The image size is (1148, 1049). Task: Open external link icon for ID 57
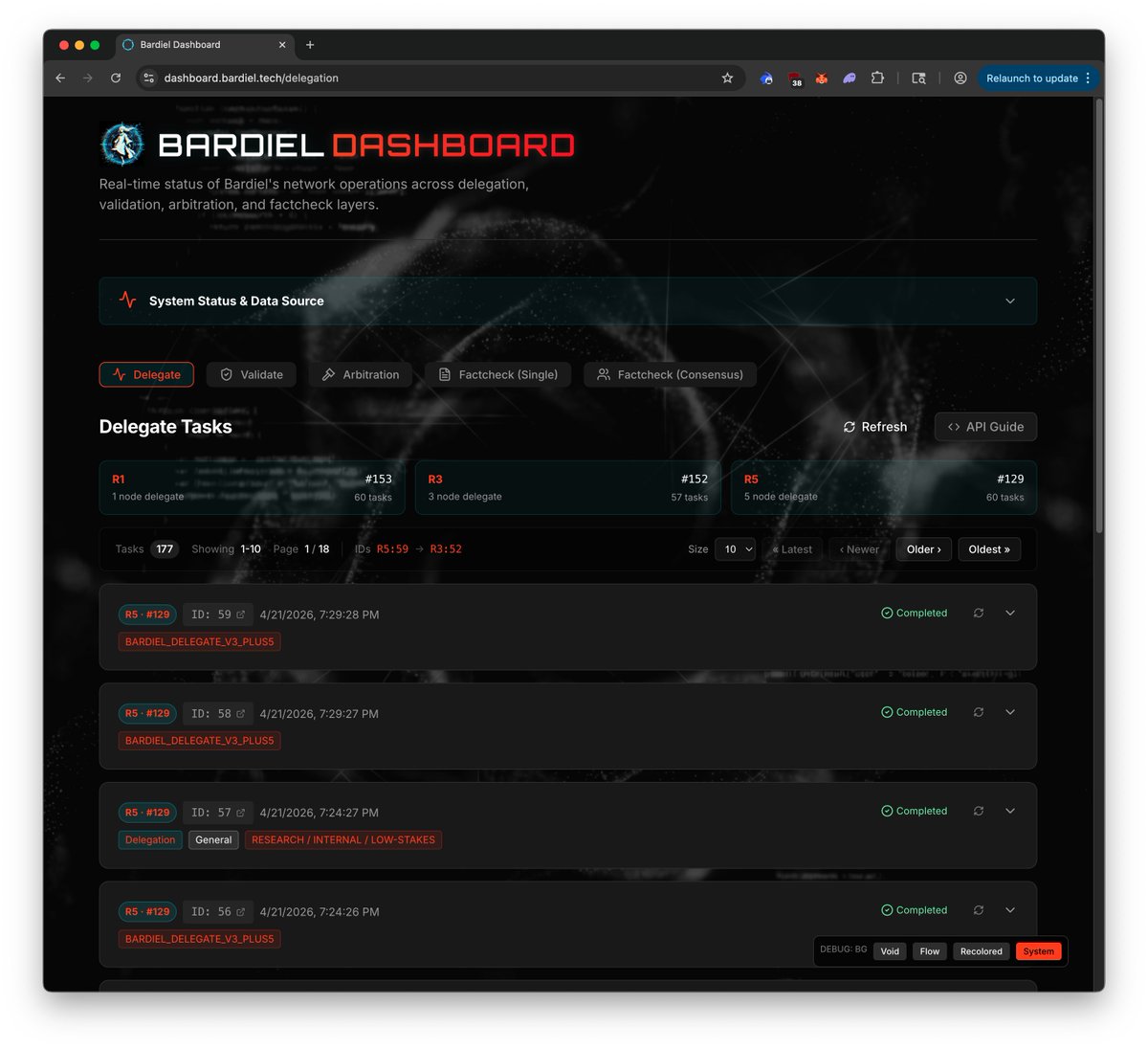pyautogui.click(x=241, y=813)
